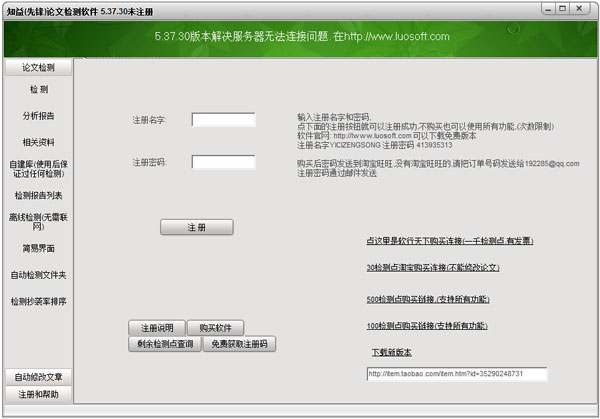Click the 剩余检测点查询 button
The height and width of the screenshot is (419, 600).
pyautogui.click(x=165, y=344)
